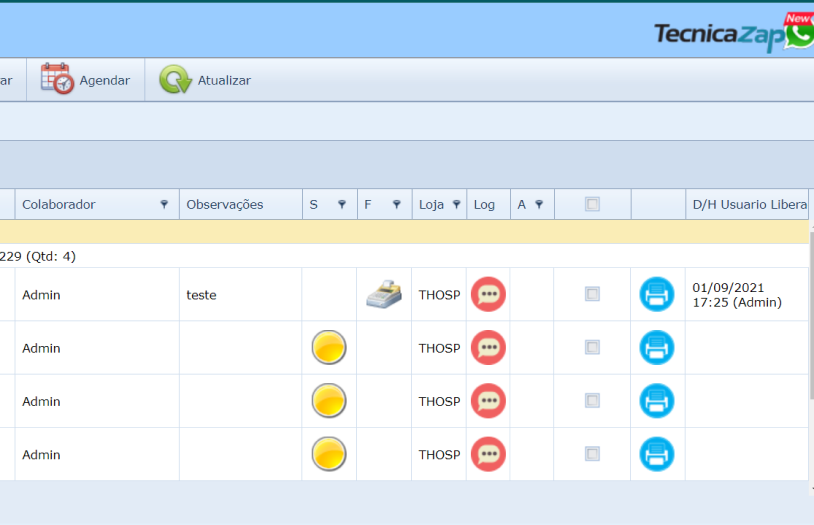The image size is (814, 525).
Task: Click the Atualizar button
Action: 206,80
